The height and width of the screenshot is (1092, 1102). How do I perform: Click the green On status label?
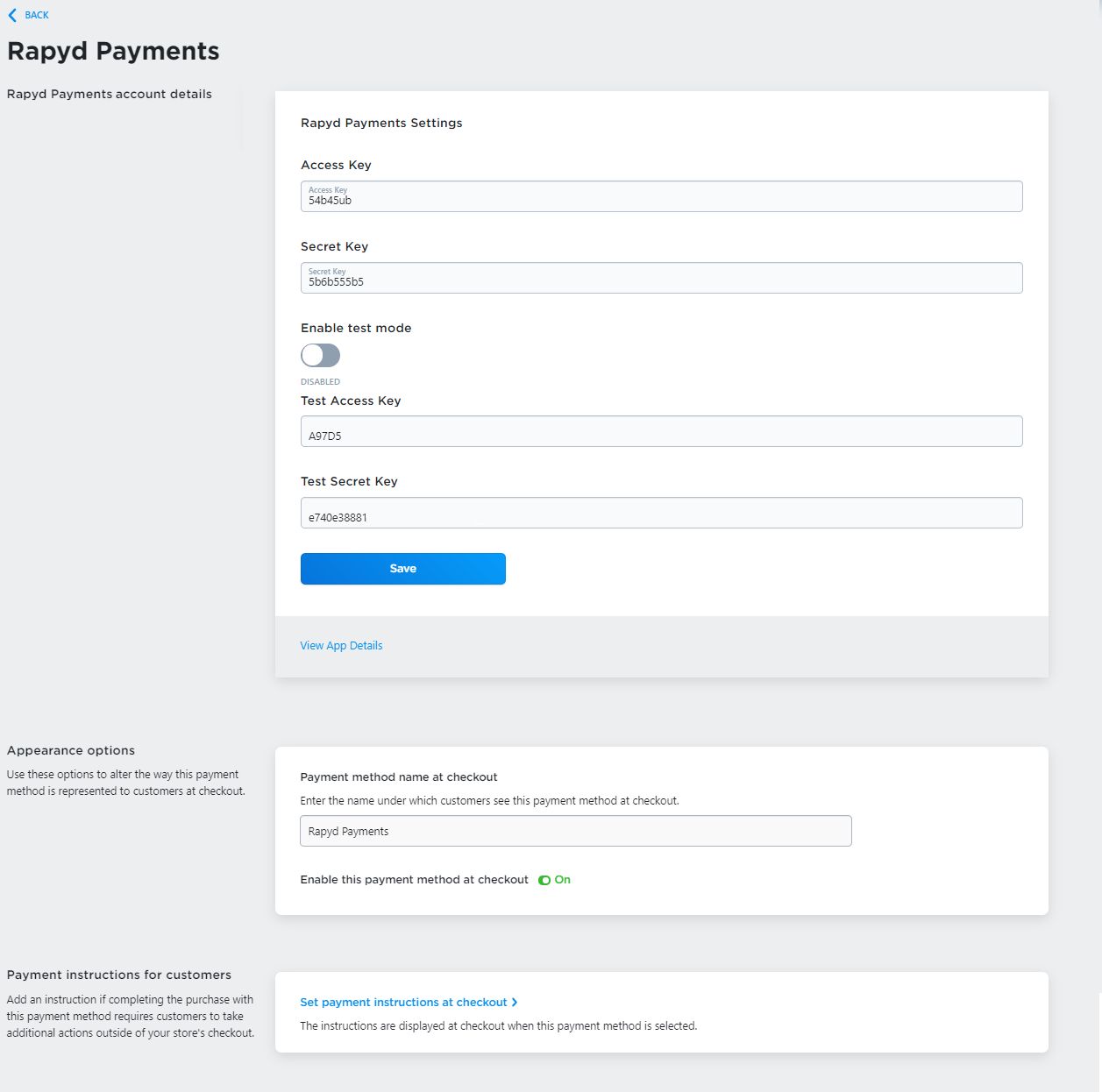[x=563, y=880]
